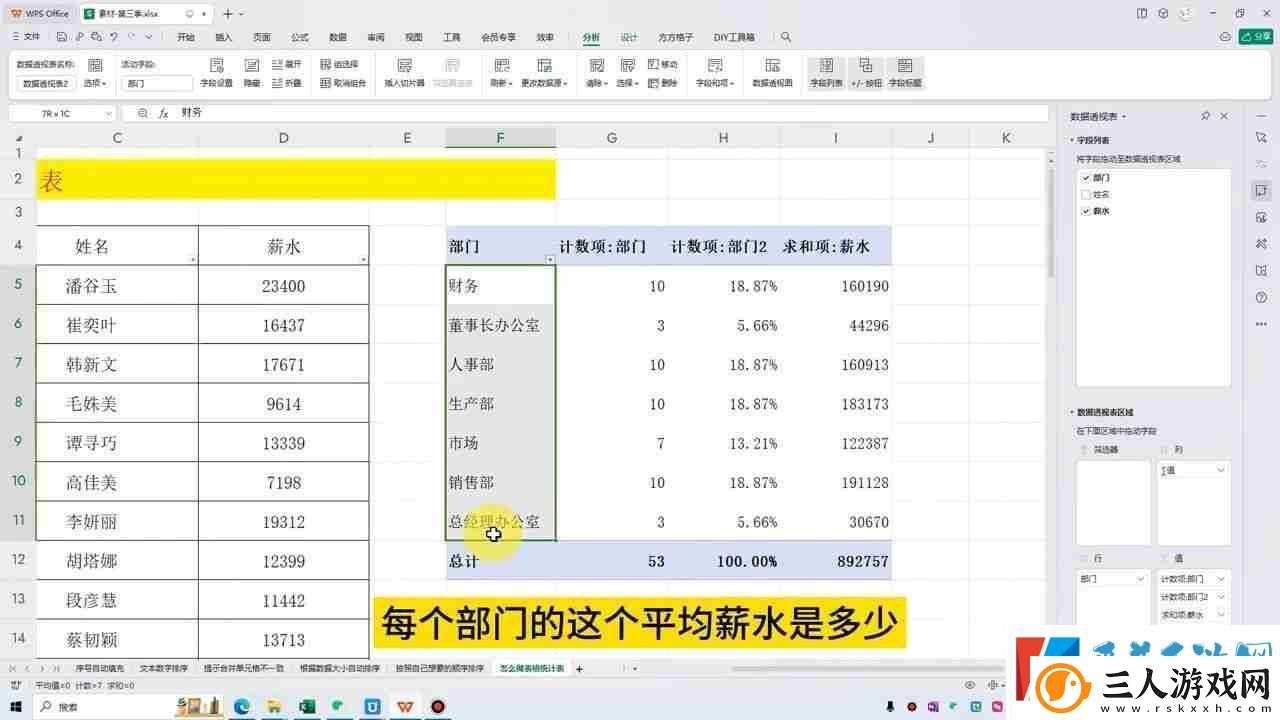Click the 字段设置 (Field Settings) icon
The image size is (1280, 720).
(x=216, y=66)
